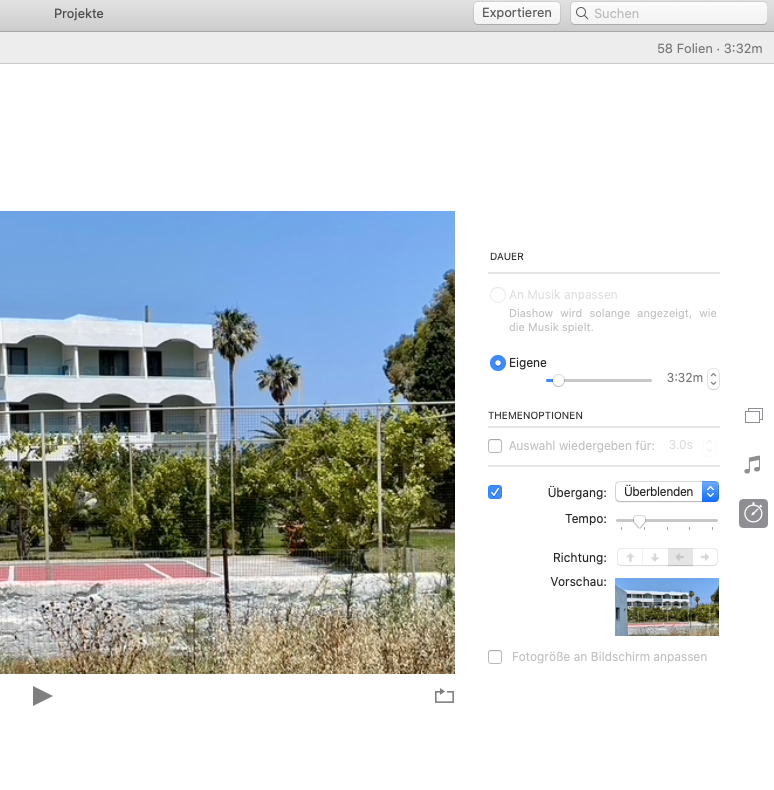Open the Überblenden transition dropdown
This screenshot has height=790, width=774.
666,492
